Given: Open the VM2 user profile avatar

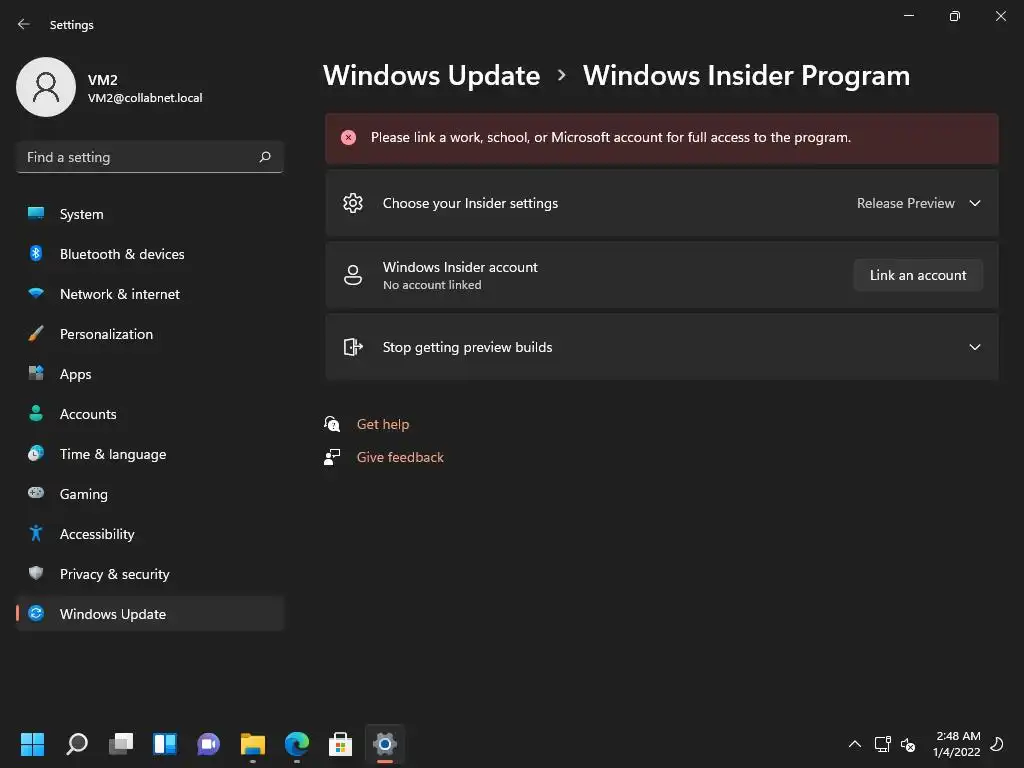Looking at the screenshot, I should coord(46,87).
